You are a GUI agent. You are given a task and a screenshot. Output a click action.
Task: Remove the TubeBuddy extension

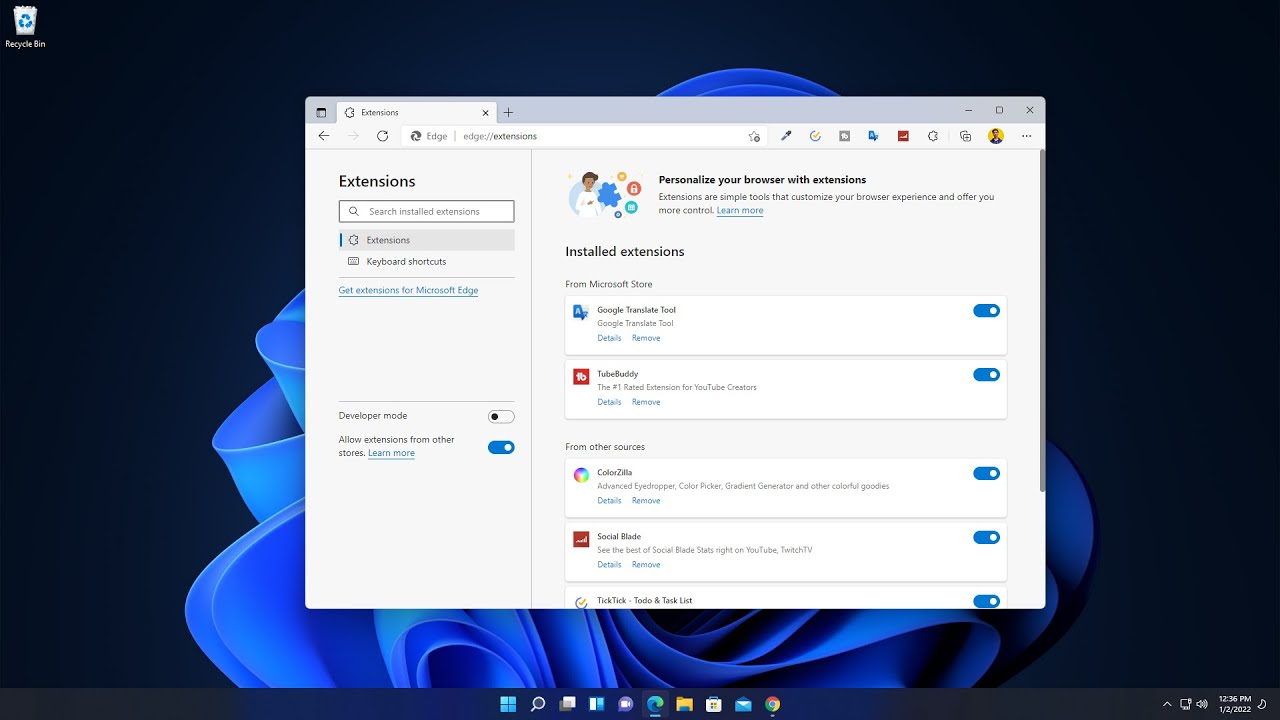646,402
